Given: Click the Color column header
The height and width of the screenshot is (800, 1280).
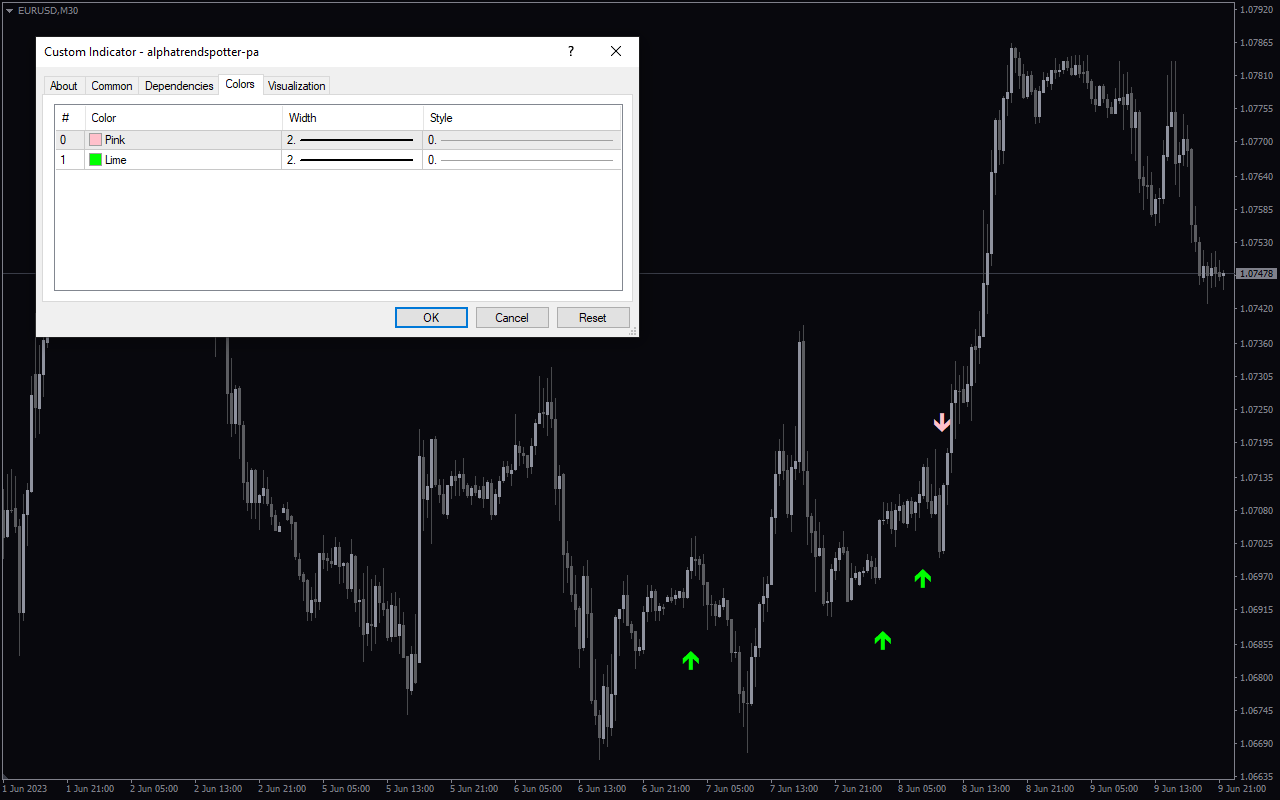Looking at the screenshot, I should coord(183,118).
